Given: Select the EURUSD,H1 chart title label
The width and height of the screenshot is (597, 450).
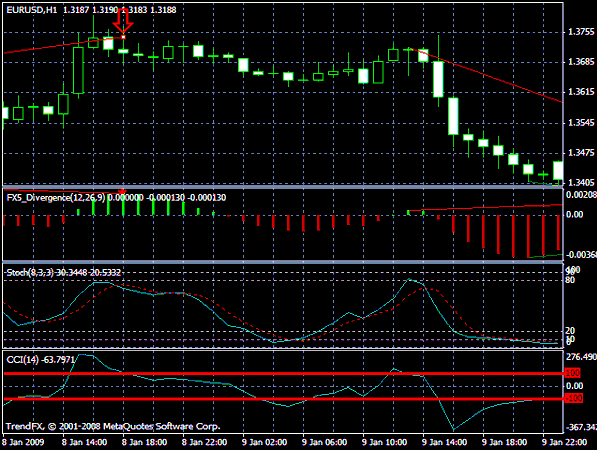Looking at the screenshot, I should pyautogui.click(x=32, y=10).
